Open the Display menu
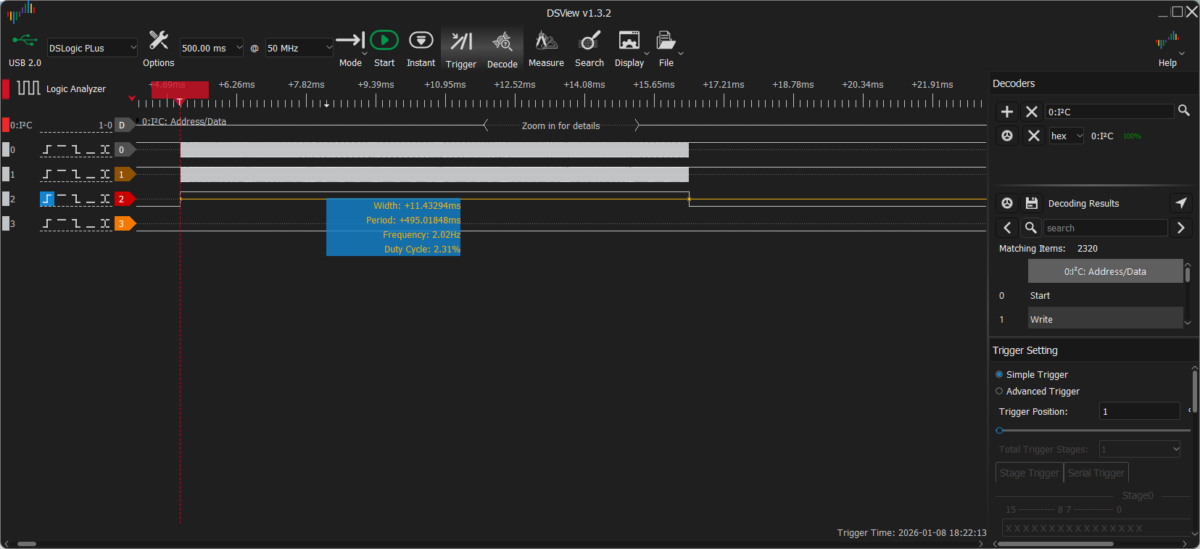The width and height of the screenshot is (1200, 549). click(x=629, y=46)
